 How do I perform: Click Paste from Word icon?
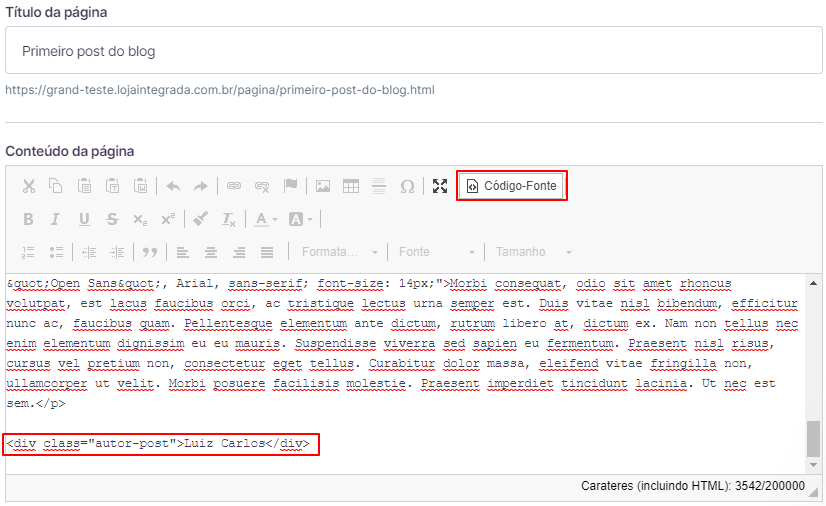(140, 186)
